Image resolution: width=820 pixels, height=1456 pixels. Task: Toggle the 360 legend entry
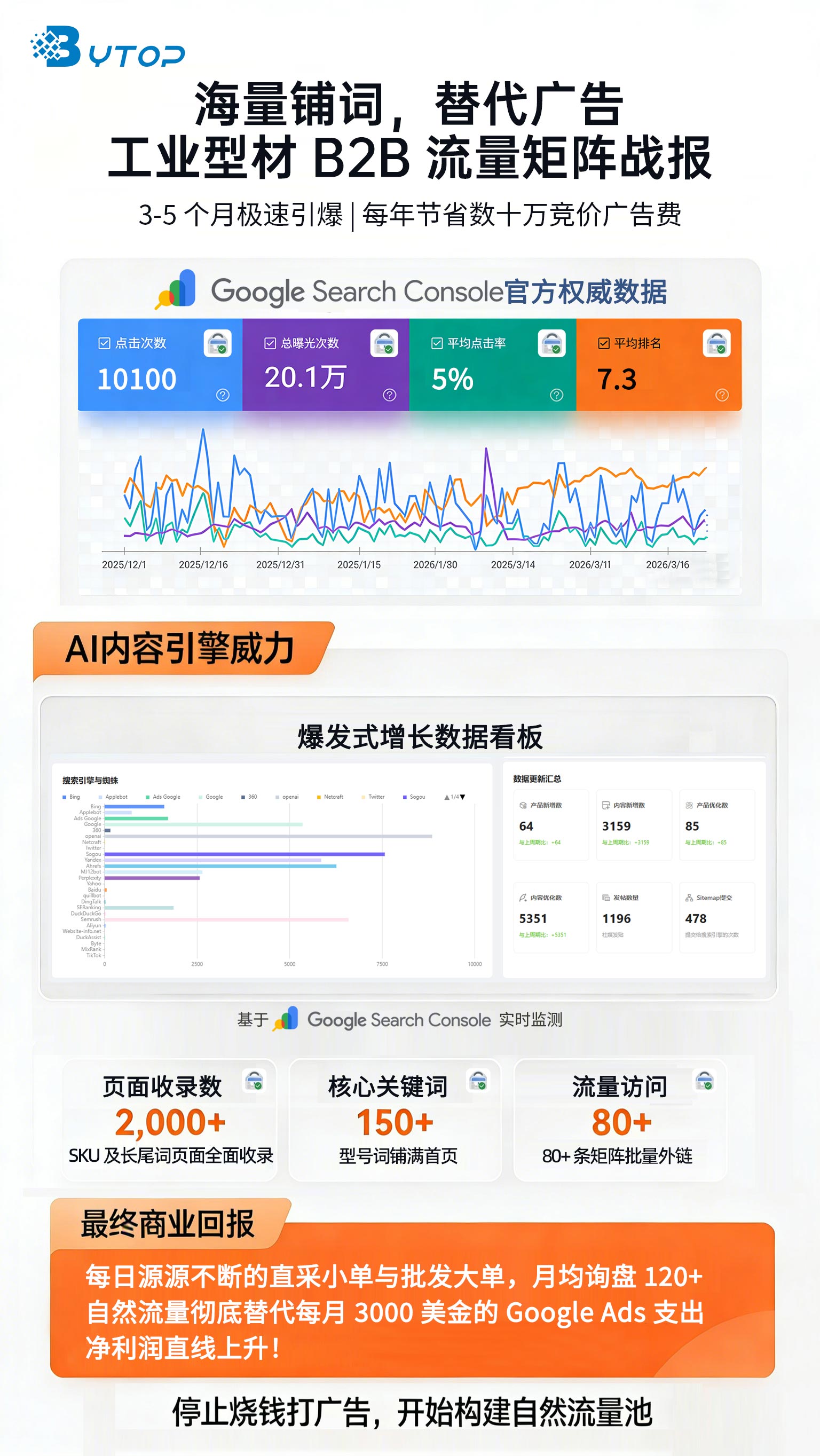(249, 797)
